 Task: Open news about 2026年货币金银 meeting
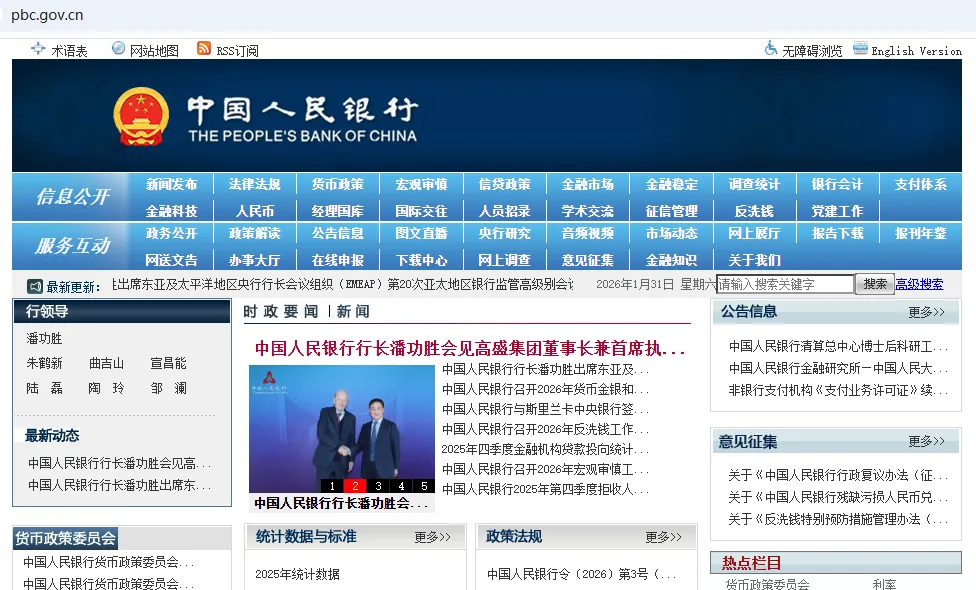545,389
